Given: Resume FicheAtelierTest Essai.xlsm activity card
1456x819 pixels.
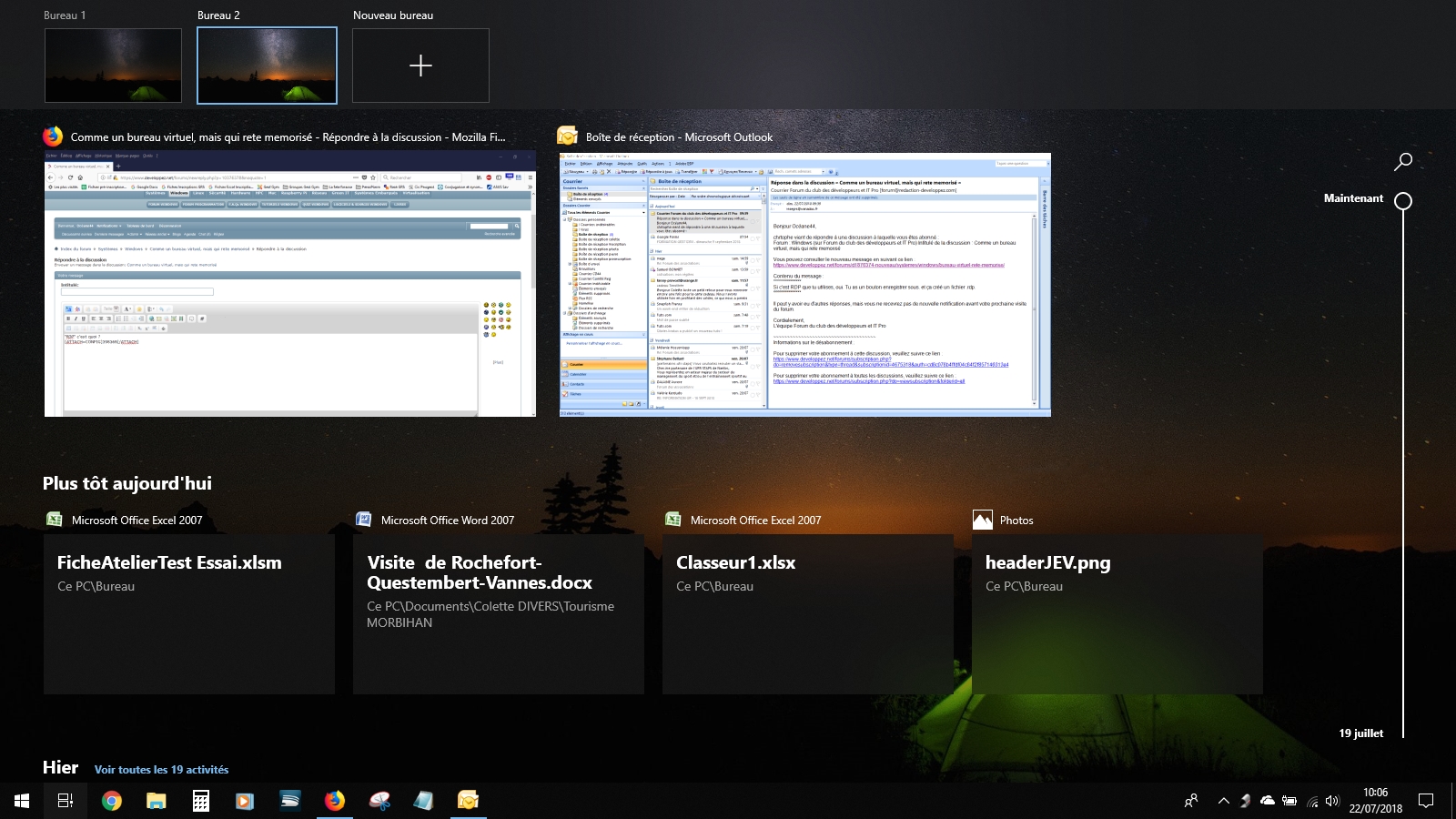Looking at the screenshot, I should click(189, 614).
